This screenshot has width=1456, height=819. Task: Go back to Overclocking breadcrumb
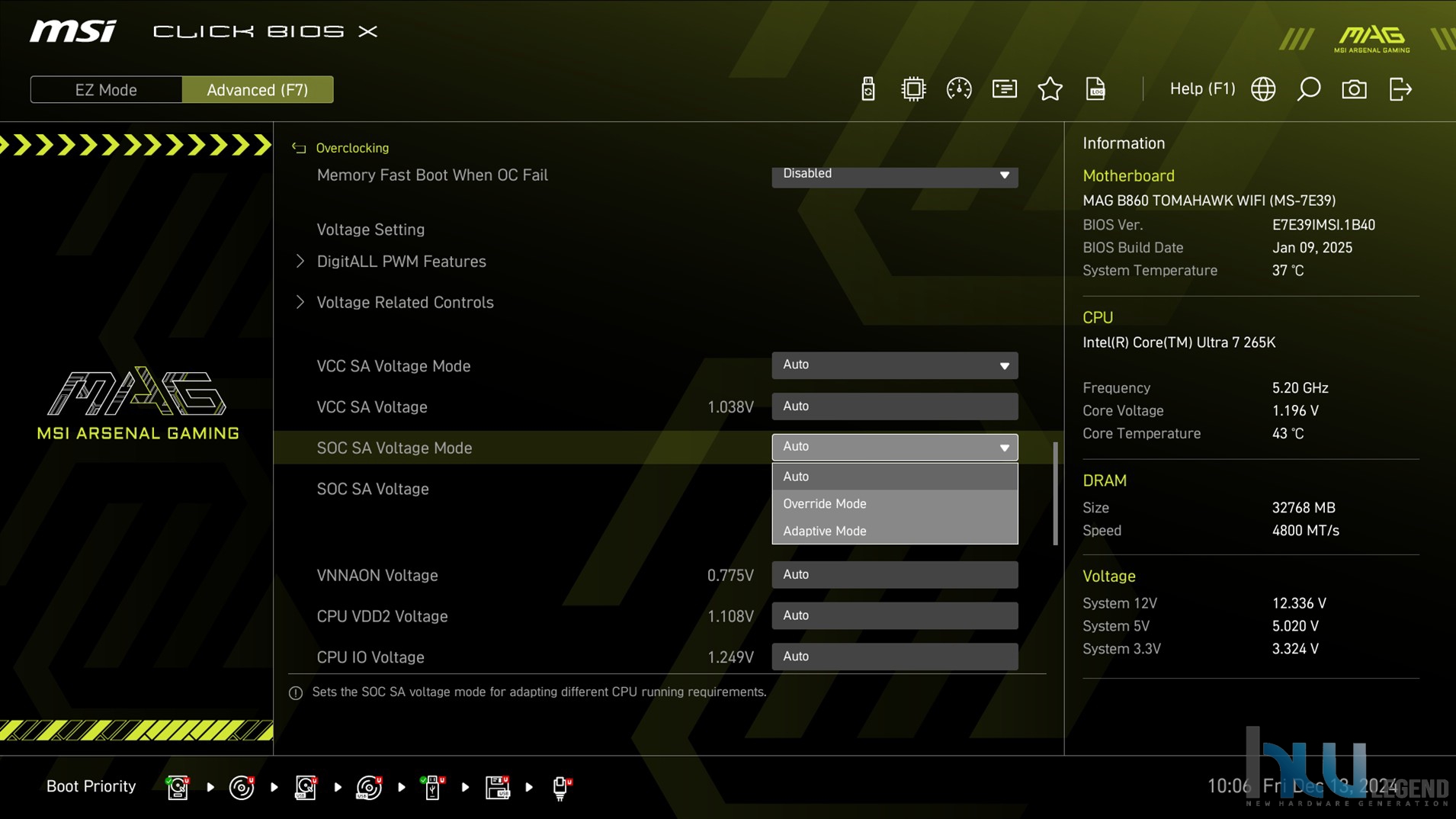pos(352,148)
